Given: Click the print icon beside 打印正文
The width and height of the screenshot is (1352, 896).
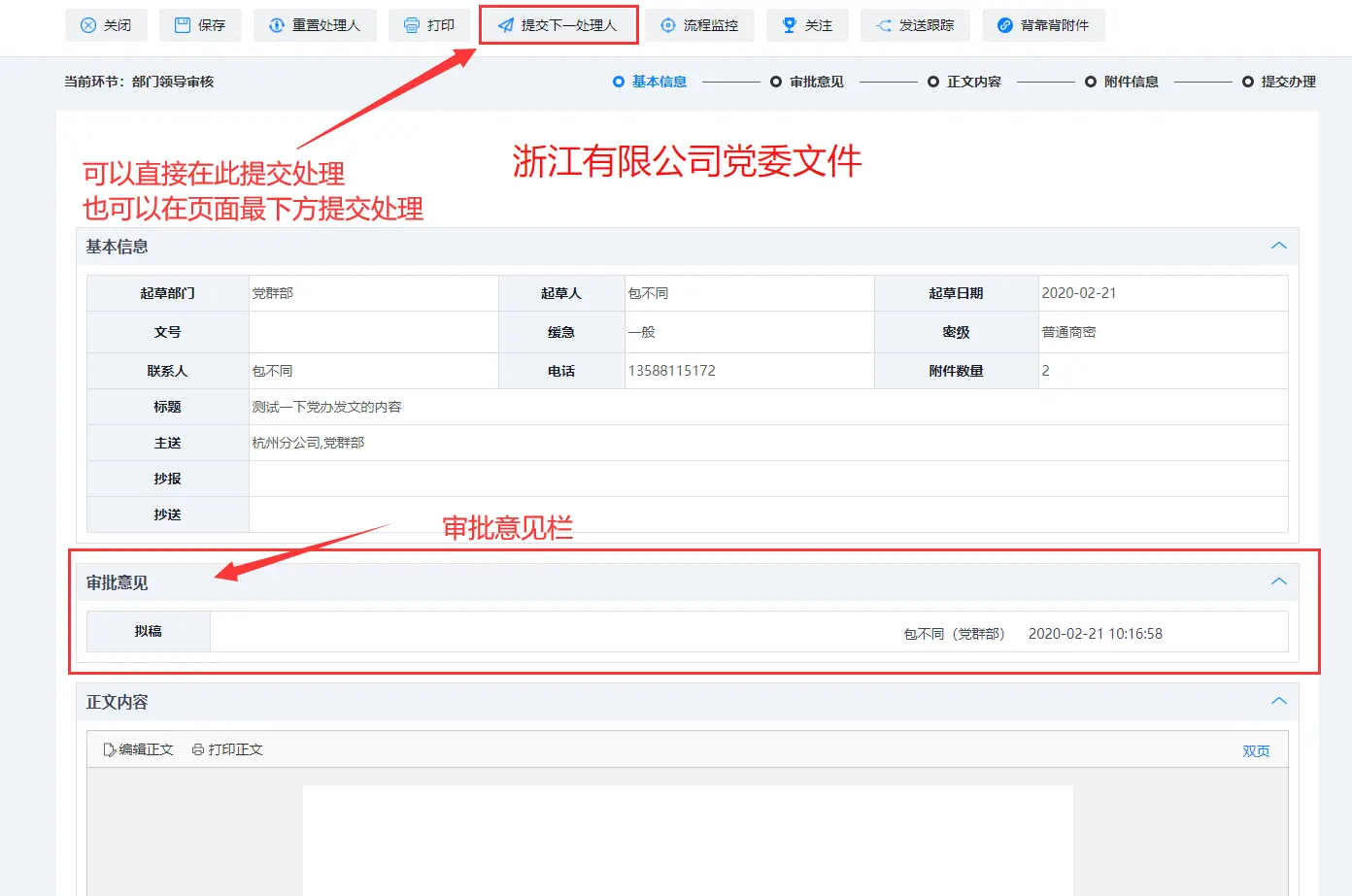Looking at the screenshot, I should (198, 749).
